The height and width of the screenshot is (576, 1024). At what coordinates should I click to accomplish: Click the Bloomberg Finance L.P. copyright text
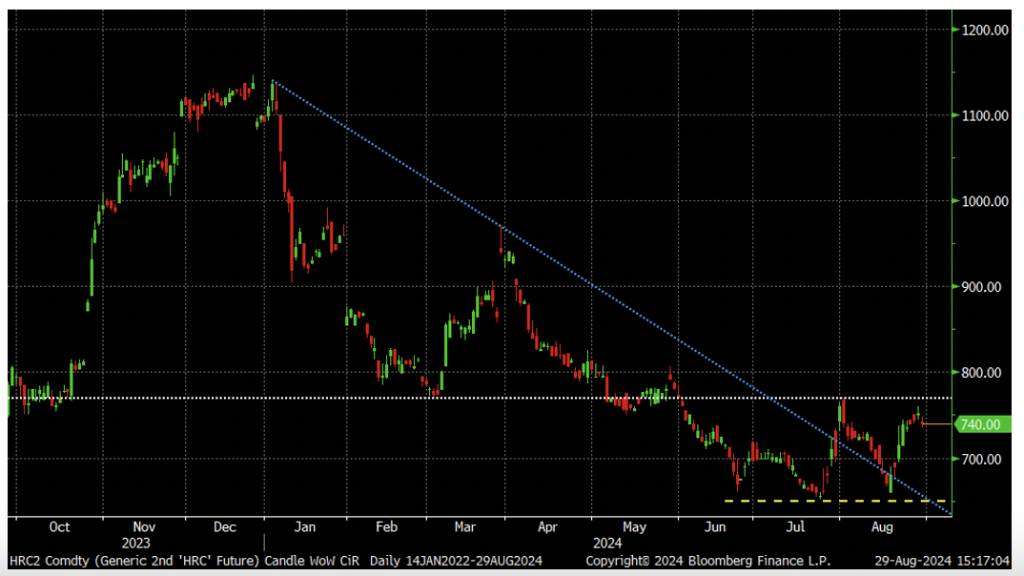pyautogui.click(x=708, y=560)
